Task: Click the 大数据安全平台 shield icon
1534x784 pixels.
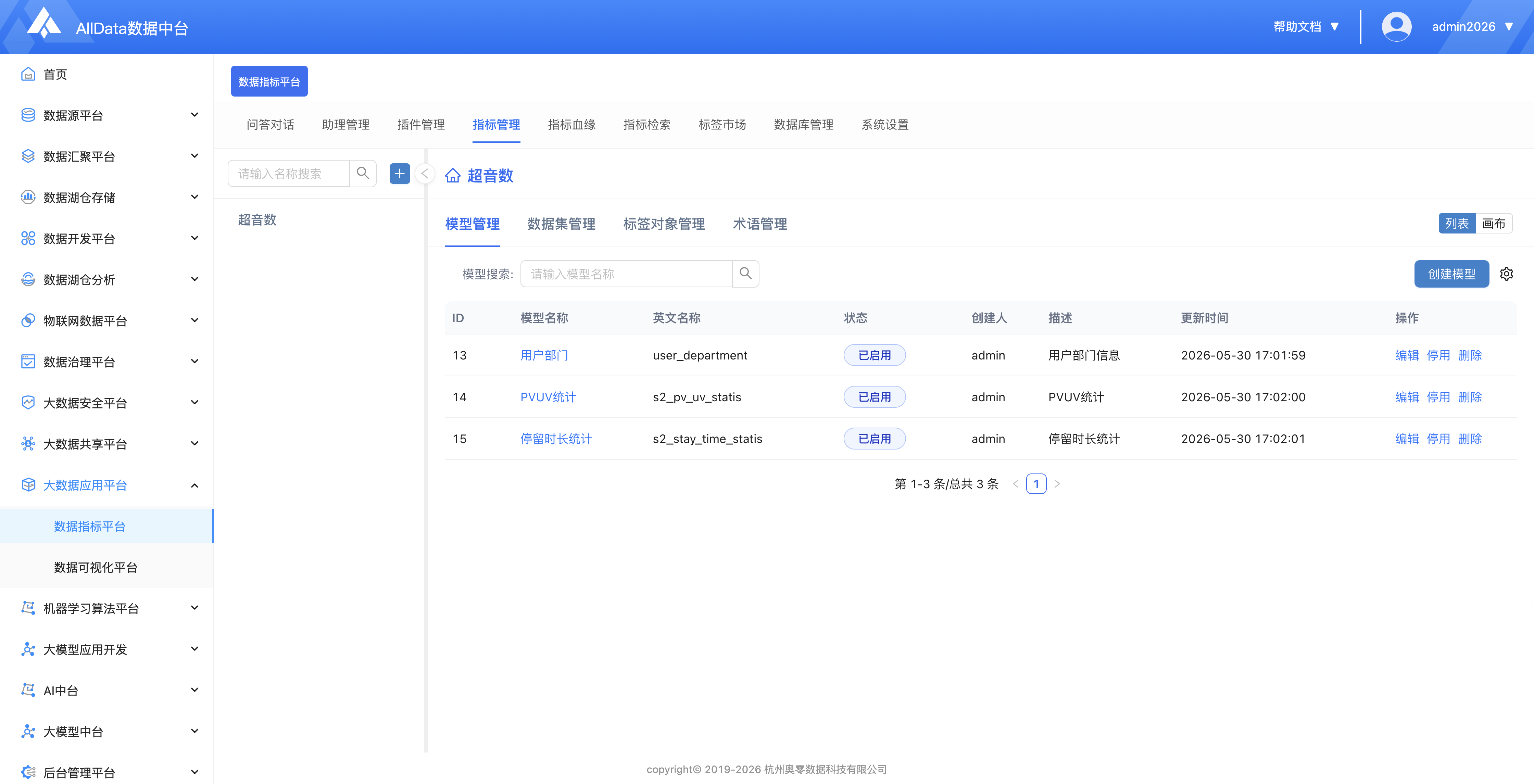Action: click(x=28, y=402)
